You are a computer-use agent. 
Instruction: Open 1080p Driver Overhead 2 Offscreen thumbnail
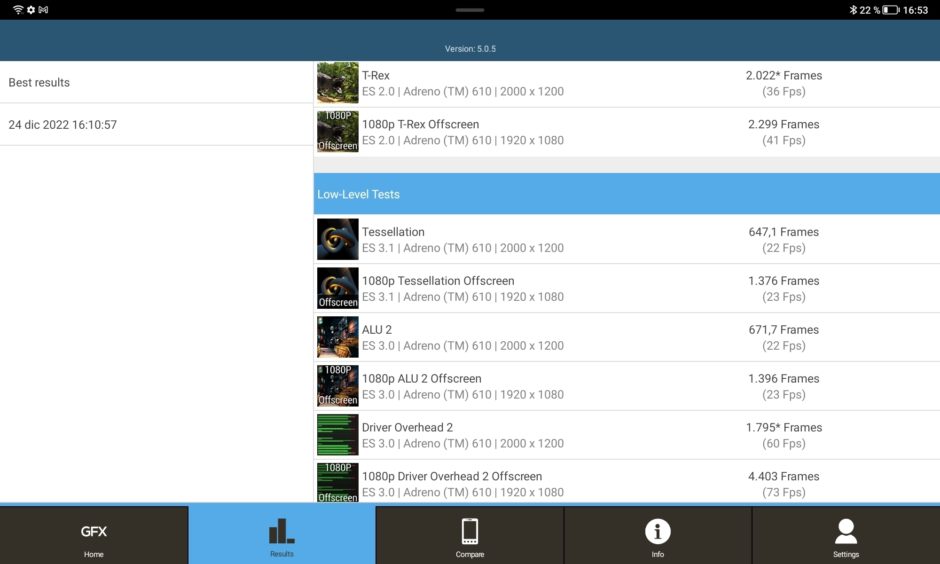click(338, 482)
